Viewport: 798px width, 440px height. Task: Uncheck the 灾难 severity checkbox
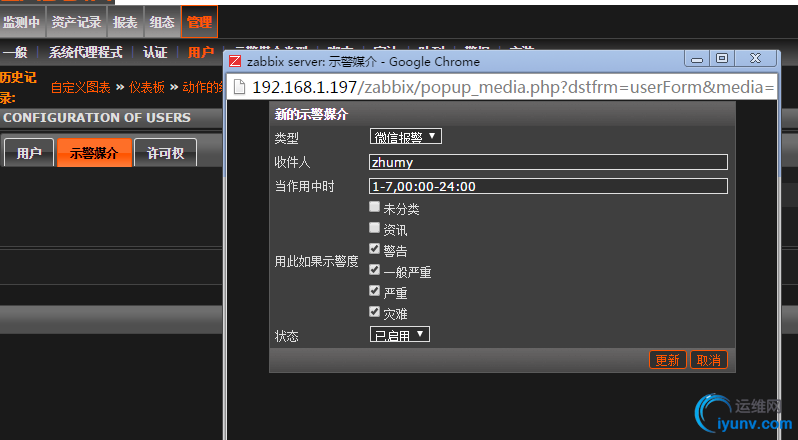coord(375,312)
